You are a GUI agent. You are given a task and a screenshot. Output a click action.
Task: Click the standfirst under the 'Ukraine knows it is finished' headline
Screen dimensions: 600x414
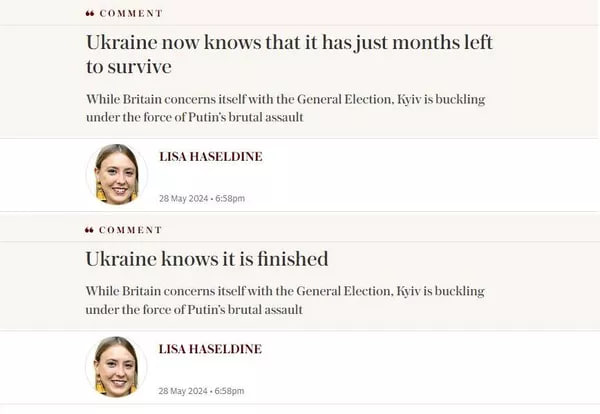point(285,300)
